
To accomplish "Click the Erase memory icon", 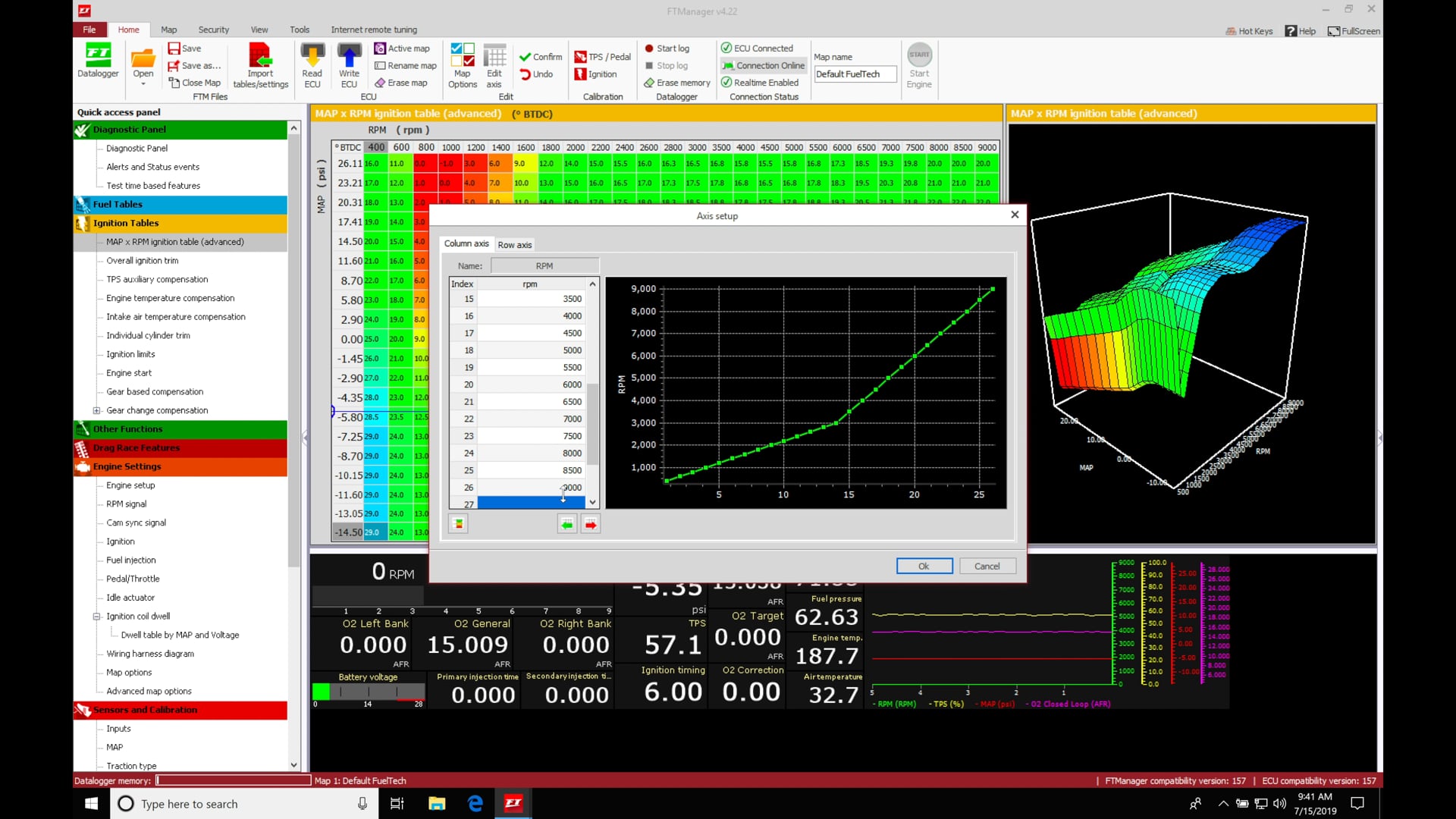I will tap(676, 83).
